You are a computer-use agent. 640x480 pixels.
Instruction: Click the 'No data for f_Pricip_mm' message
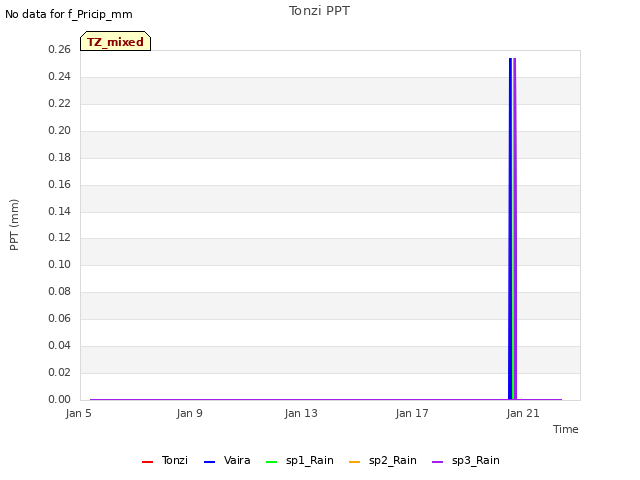click(x=69, y=14)
